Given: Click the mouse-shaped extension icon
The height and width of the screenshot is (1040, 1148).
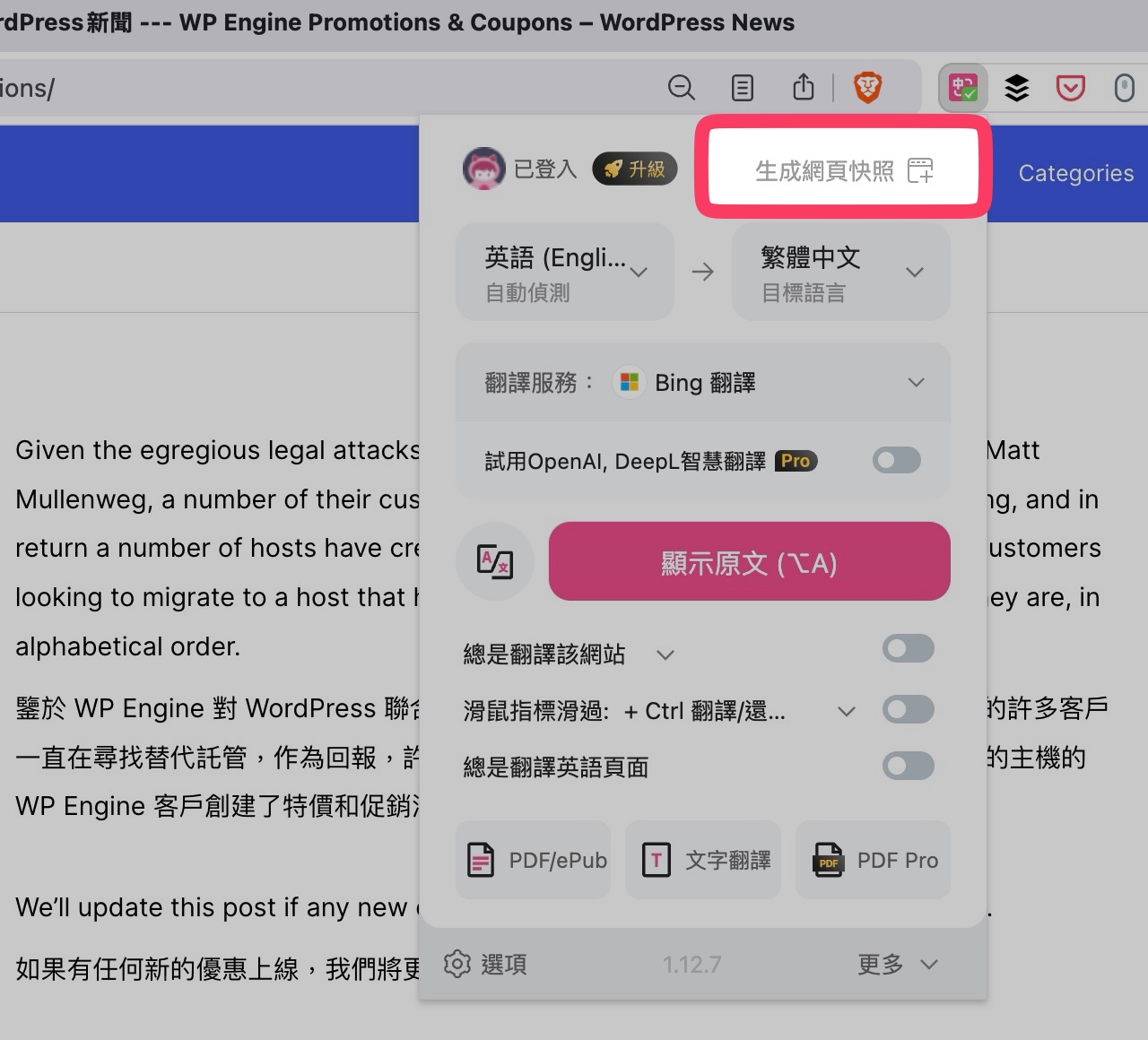Looking at the screenshot, I should coord(1124,88).
